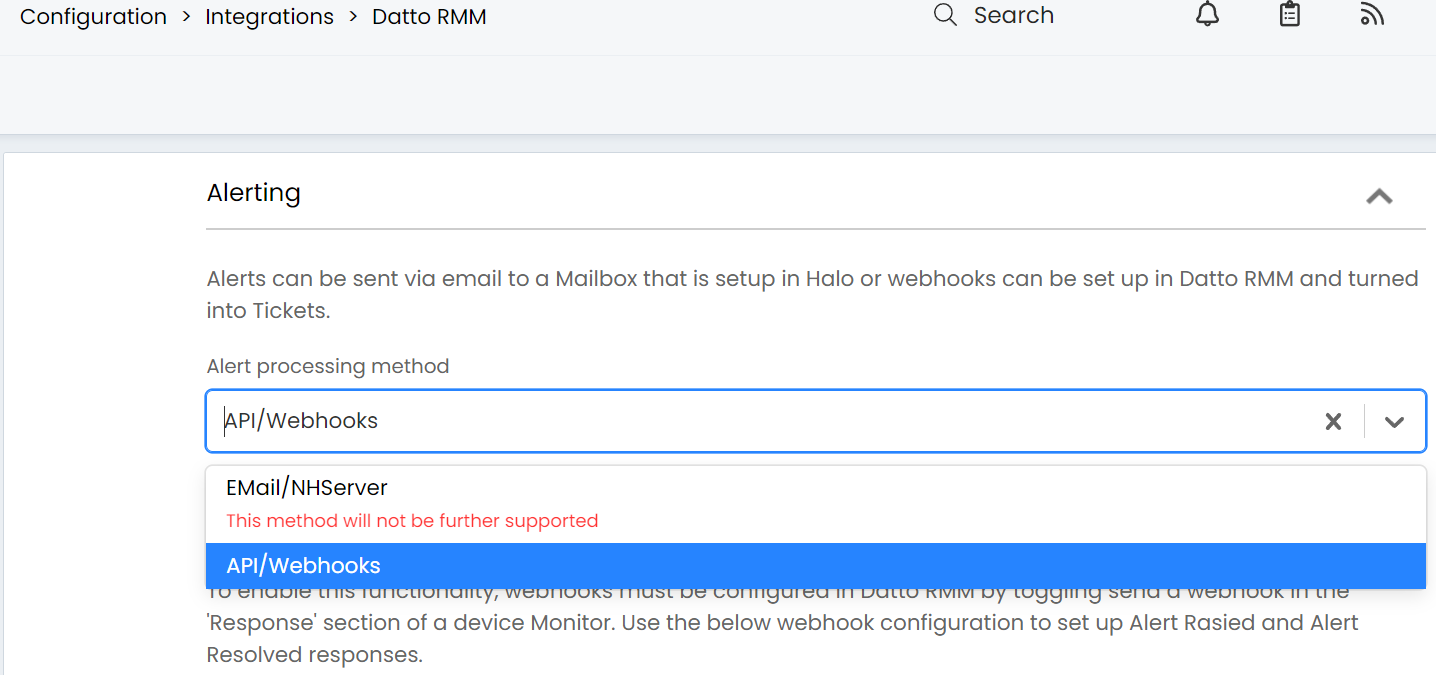Toggle the alert processing method dropdown arrow
The width and height of the screenshot is (1436, 675).
point(1394,422)
